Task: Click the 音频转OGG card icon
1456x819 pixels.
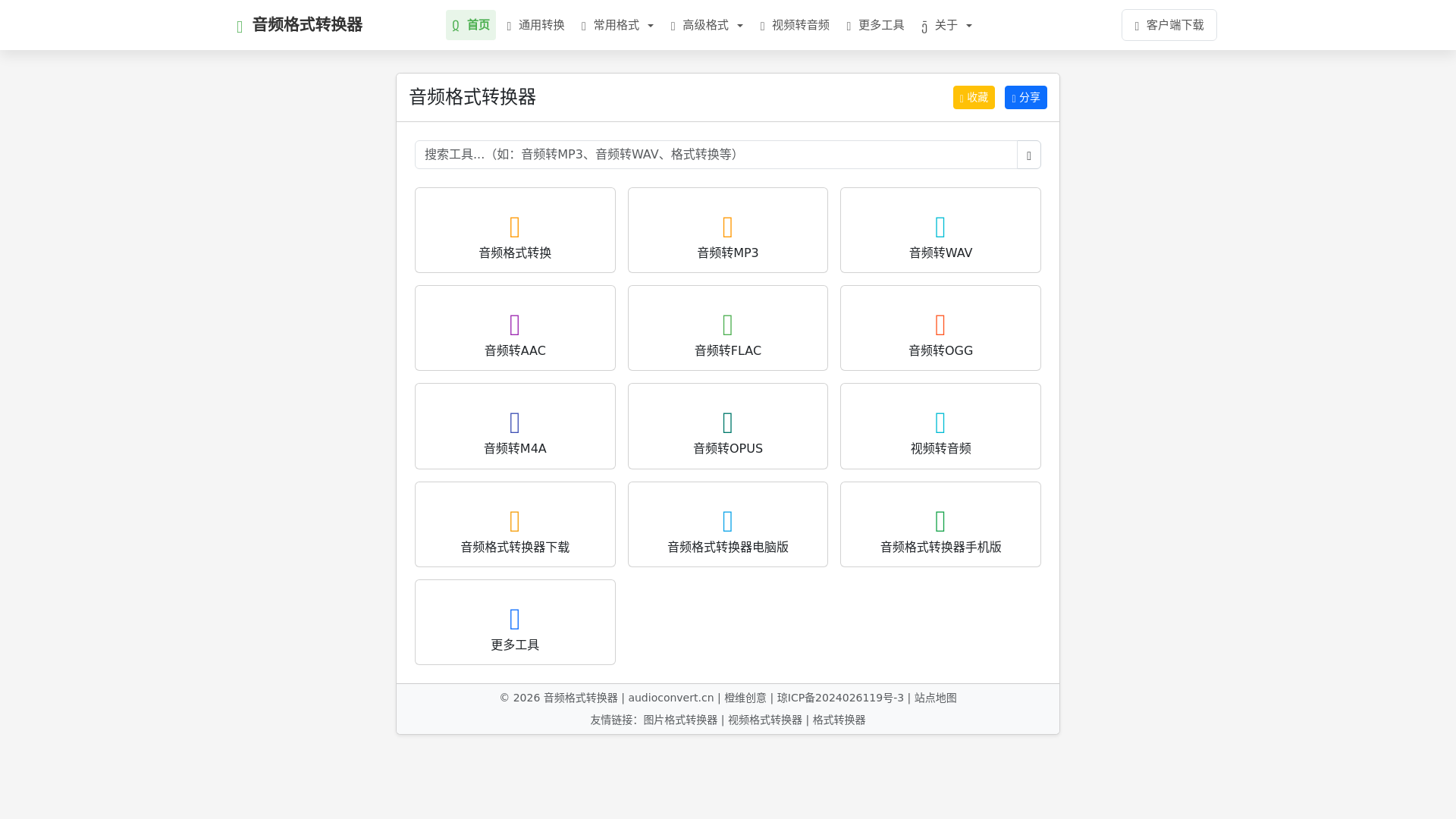Action: coord(940,325)
